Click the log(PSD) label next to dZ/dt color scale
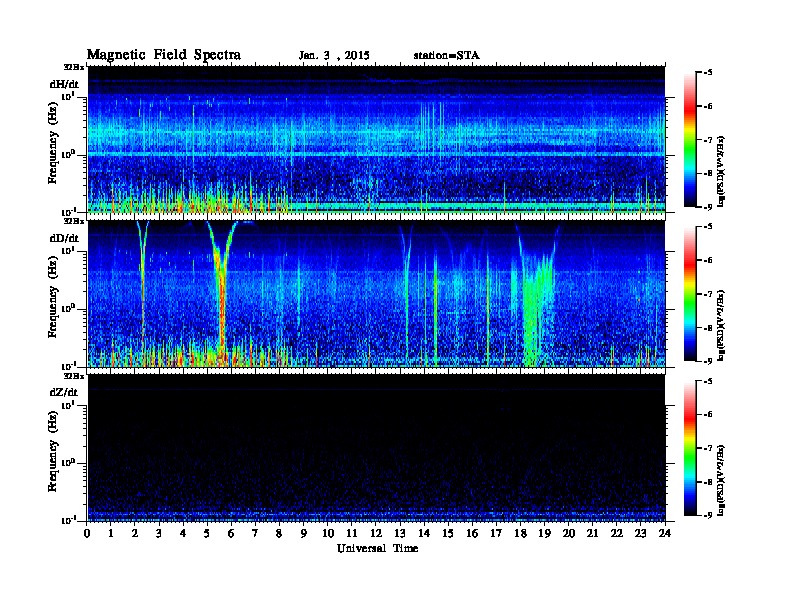The height and width of the screenshot is (612, 792). (x=721, y=480)
